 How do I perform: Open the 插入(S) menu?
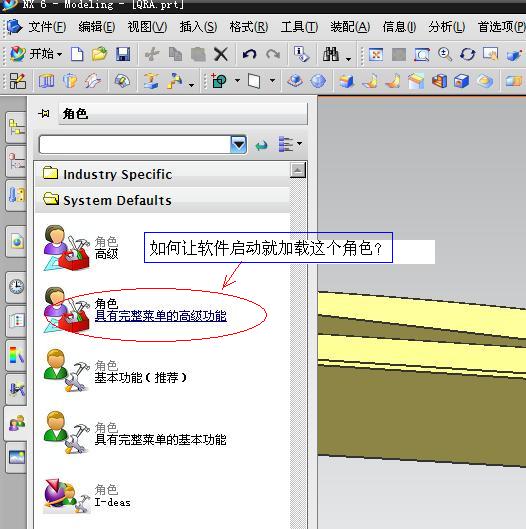(198, 27)
